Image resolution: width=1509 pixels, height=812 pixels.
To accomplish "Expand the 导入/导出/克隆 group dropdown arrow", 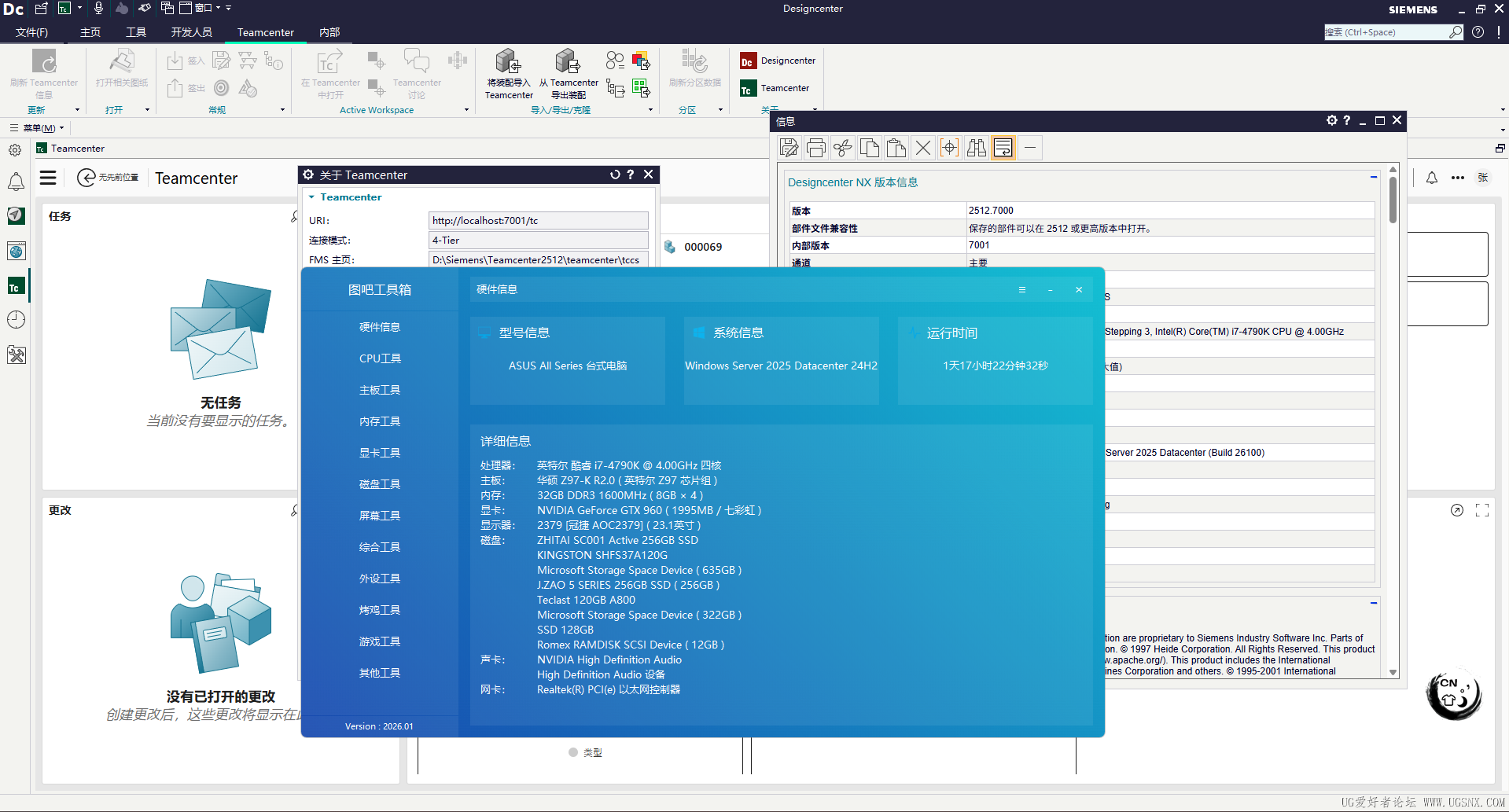I will coord(650,110).
